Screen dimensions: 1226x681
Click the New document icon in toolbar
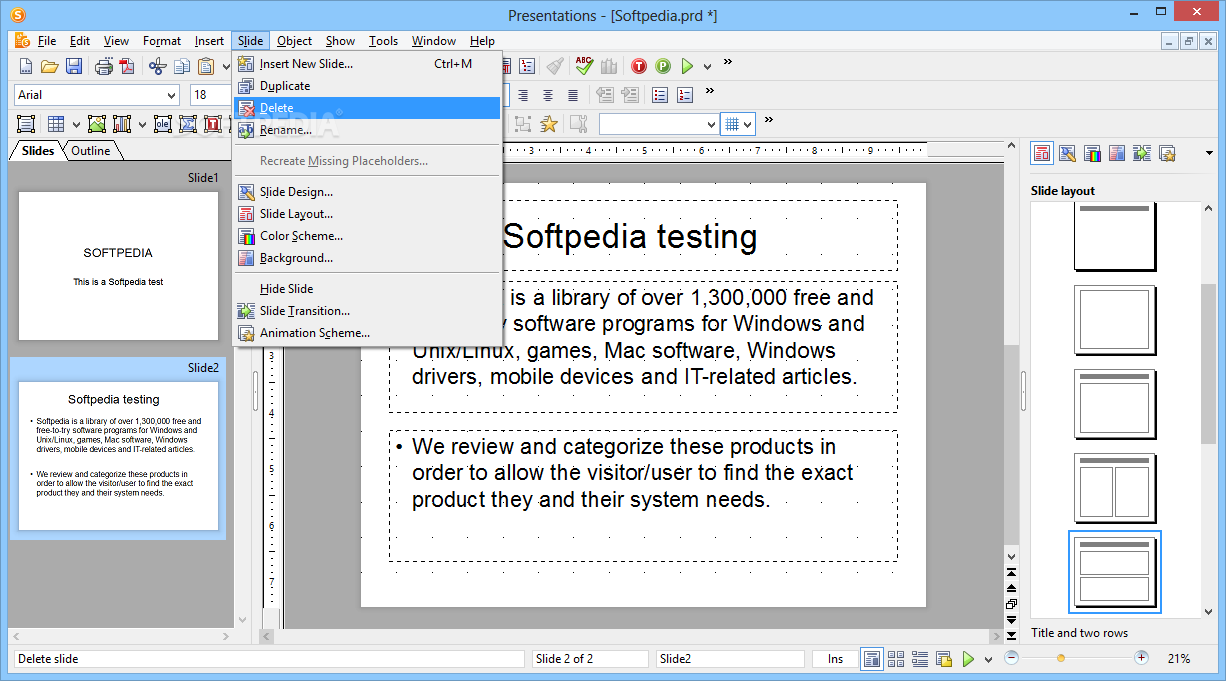[26, 66]
